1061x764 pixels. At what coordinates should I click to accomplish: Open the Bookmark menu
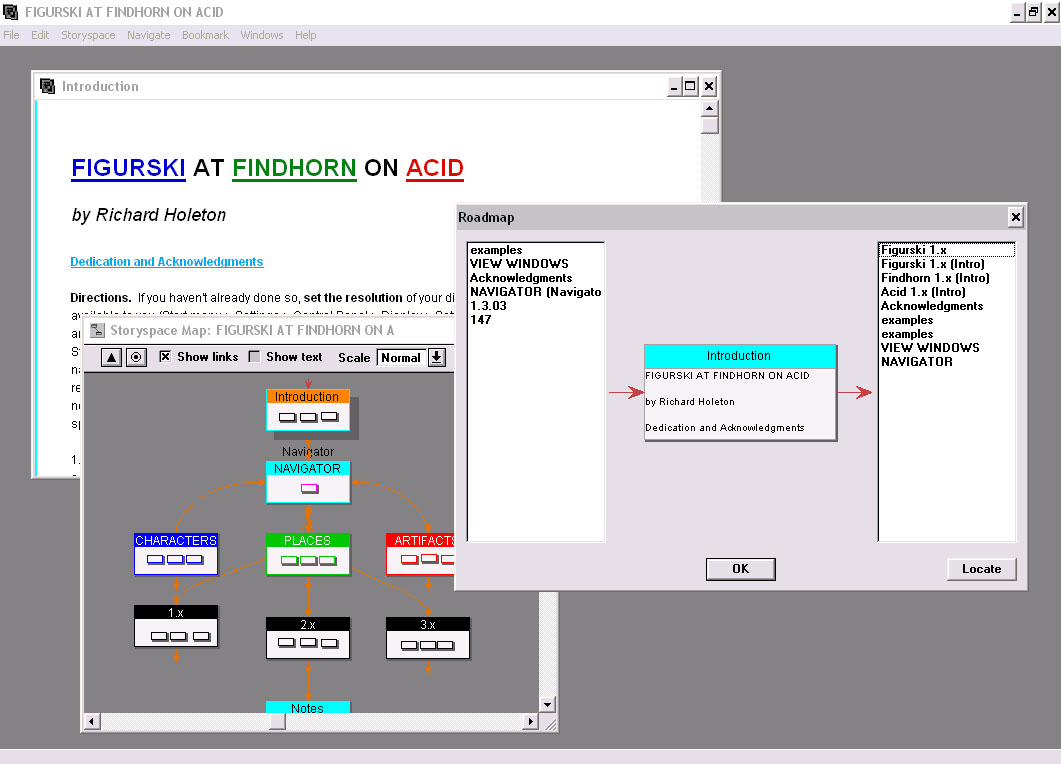[205, 35]
